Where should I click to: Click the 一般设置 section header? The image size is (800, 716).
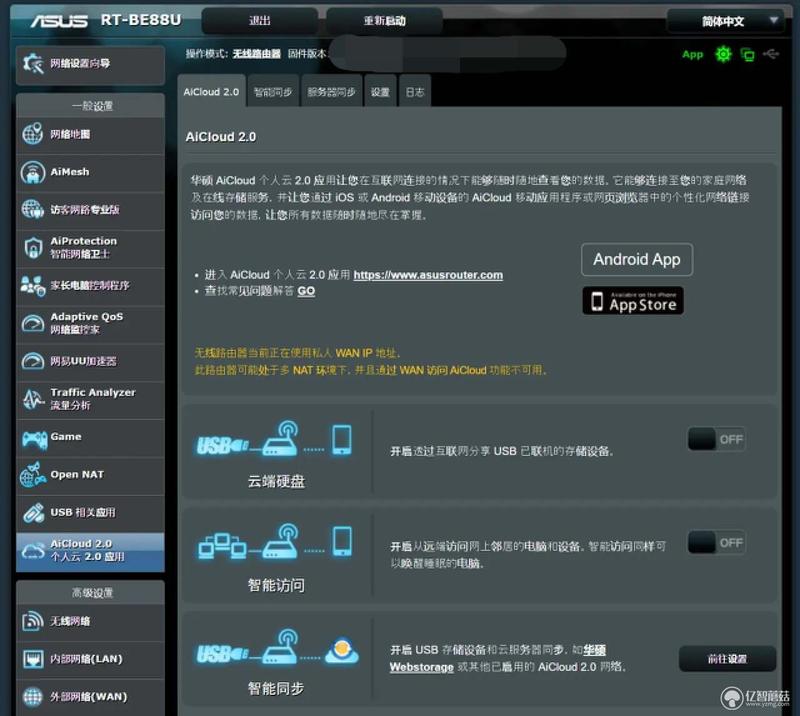coord(92,106)
